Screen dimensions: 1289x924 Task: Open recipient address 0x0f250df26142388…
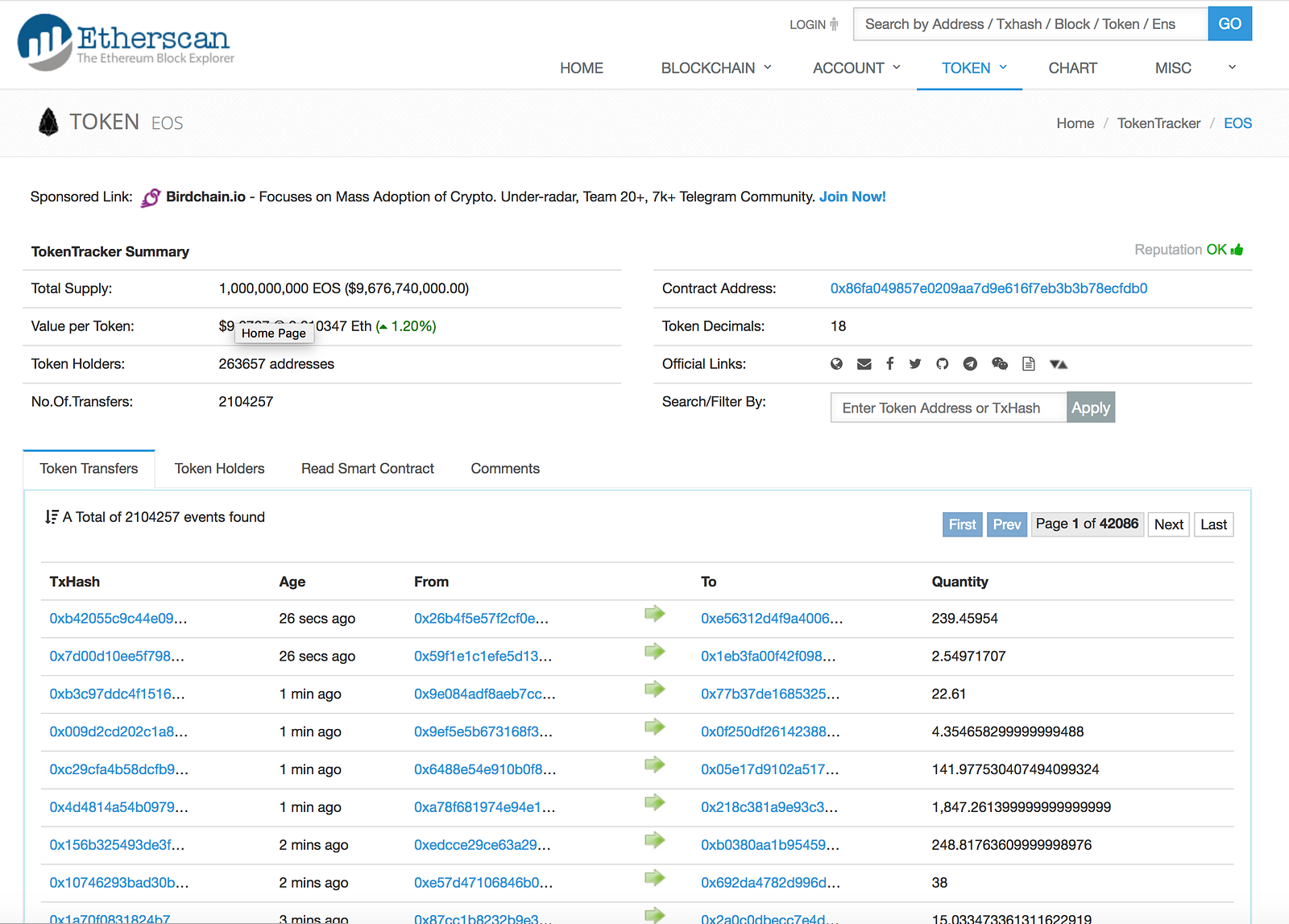tap(770, 732)
